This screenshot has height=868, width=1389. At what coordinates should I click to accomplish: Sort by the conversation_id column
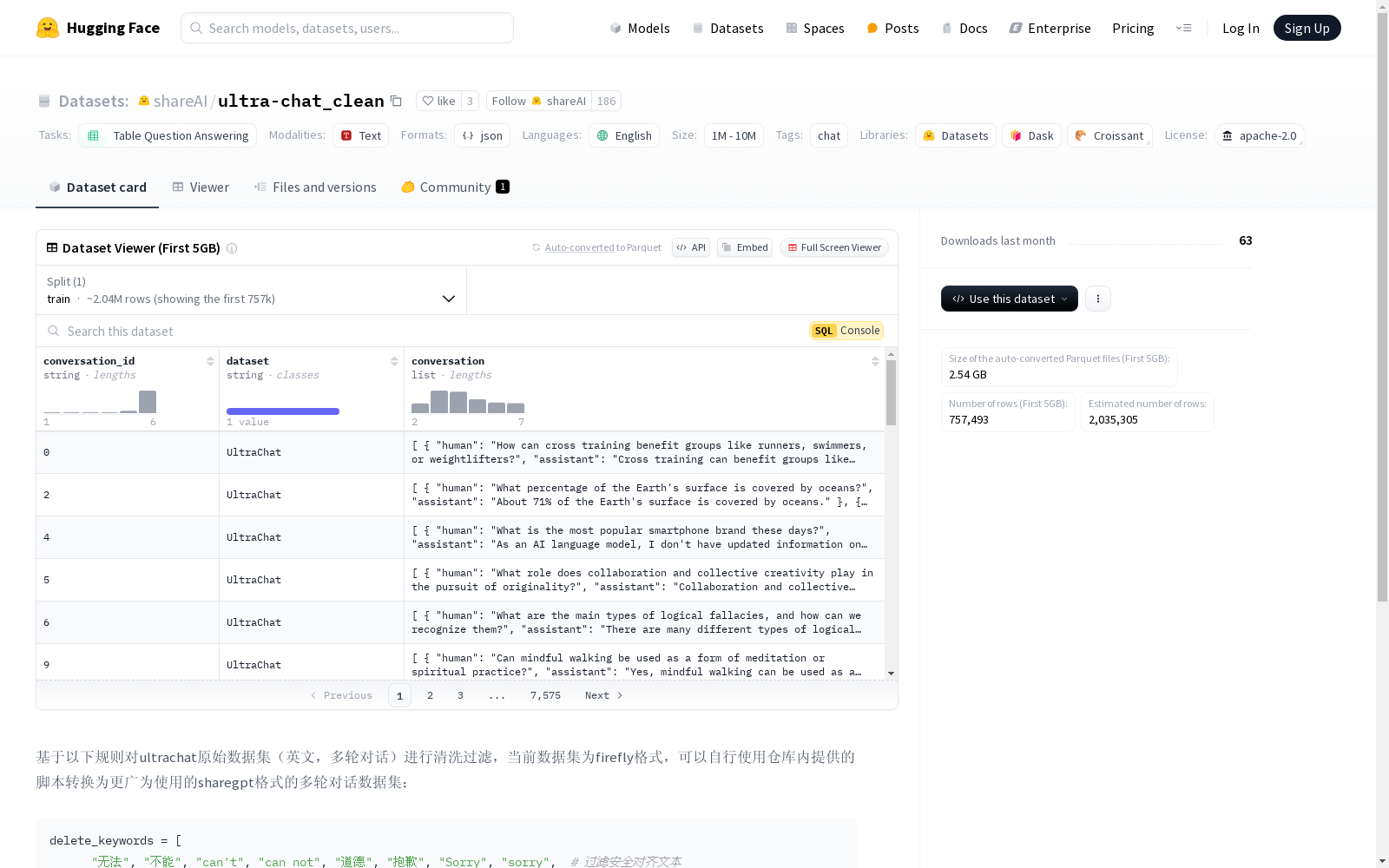coord(210,361)
